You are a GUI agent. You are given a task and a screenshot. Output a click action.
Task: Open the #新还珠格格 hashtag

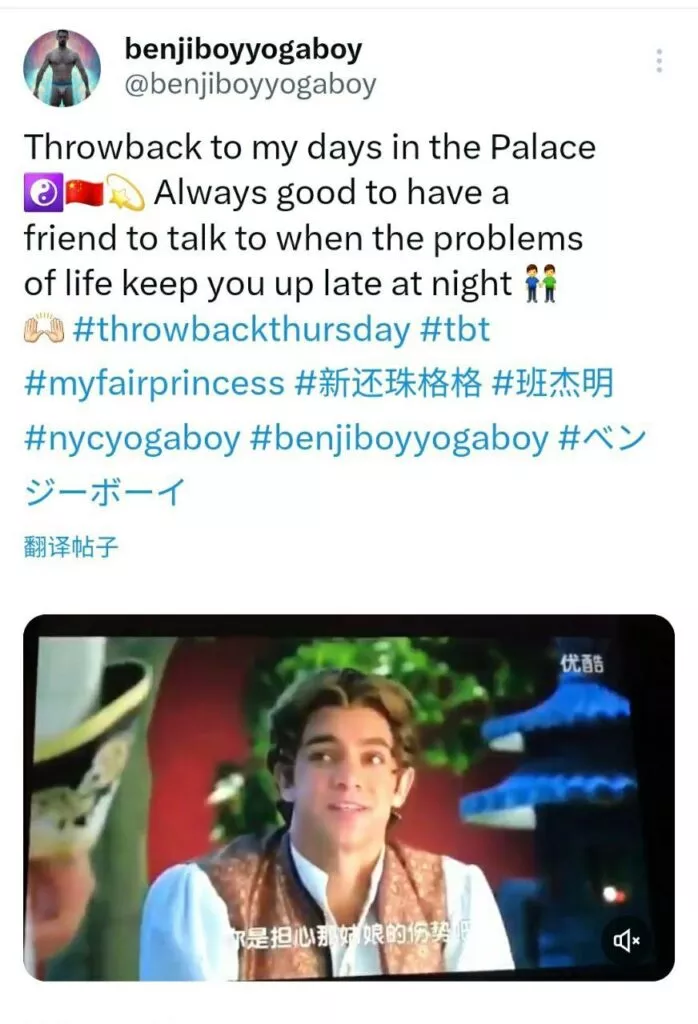(x=388, y=383)
